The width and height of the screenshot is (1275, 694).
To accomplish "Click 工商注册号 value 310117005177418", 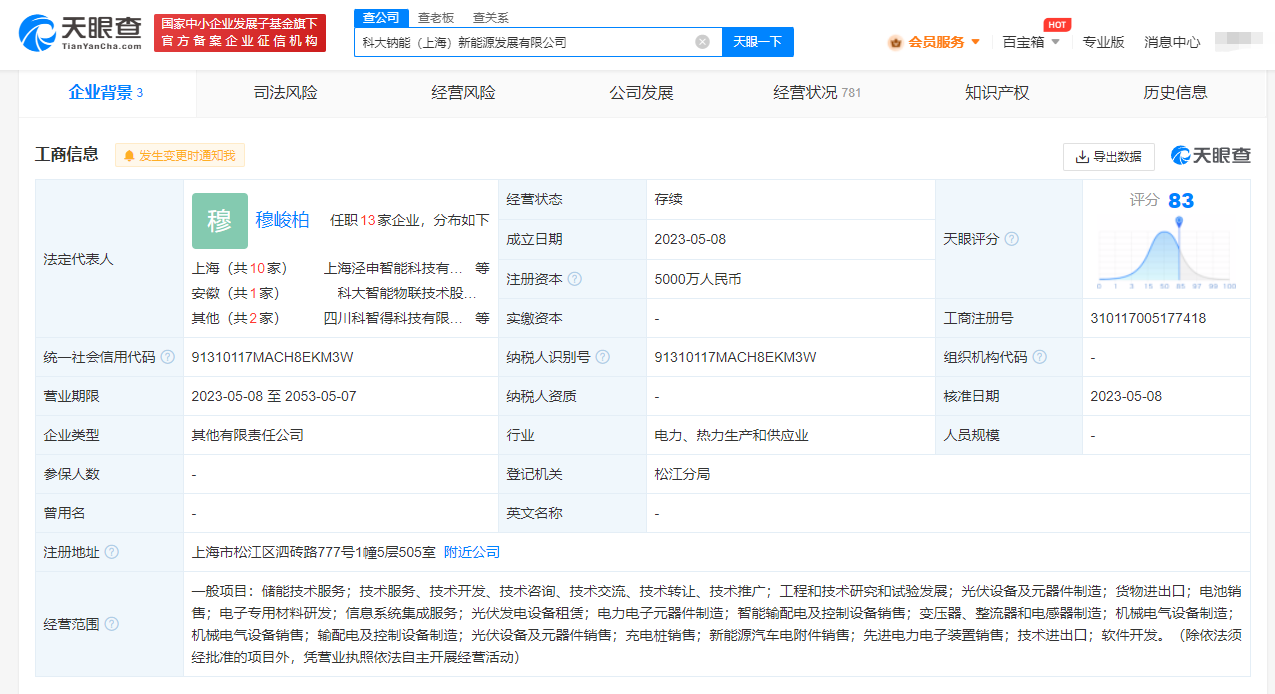I will coord(1148,318).
